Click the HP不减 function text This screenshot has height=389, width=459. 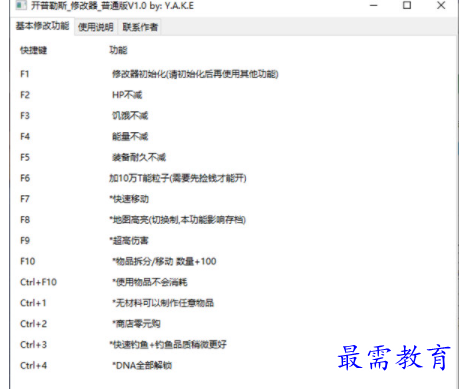127,95
